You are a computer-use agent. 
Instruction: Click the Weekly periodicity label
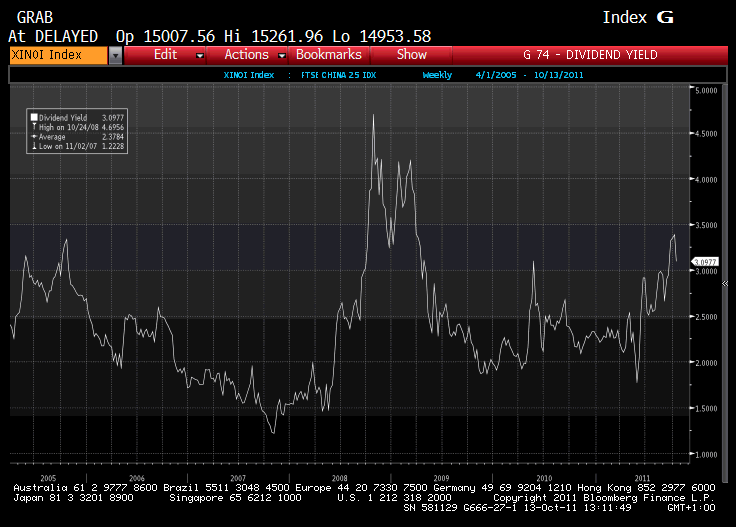[438, 75]
